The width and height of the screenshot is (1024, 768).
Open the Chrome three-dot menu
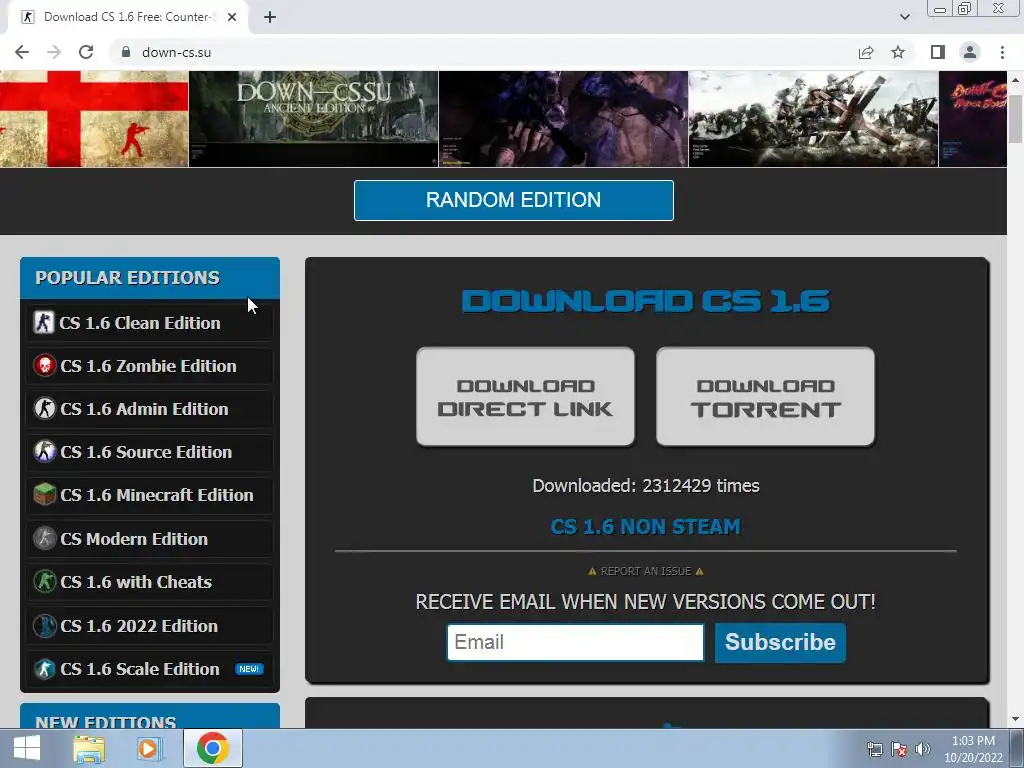tap(1002, 52)
